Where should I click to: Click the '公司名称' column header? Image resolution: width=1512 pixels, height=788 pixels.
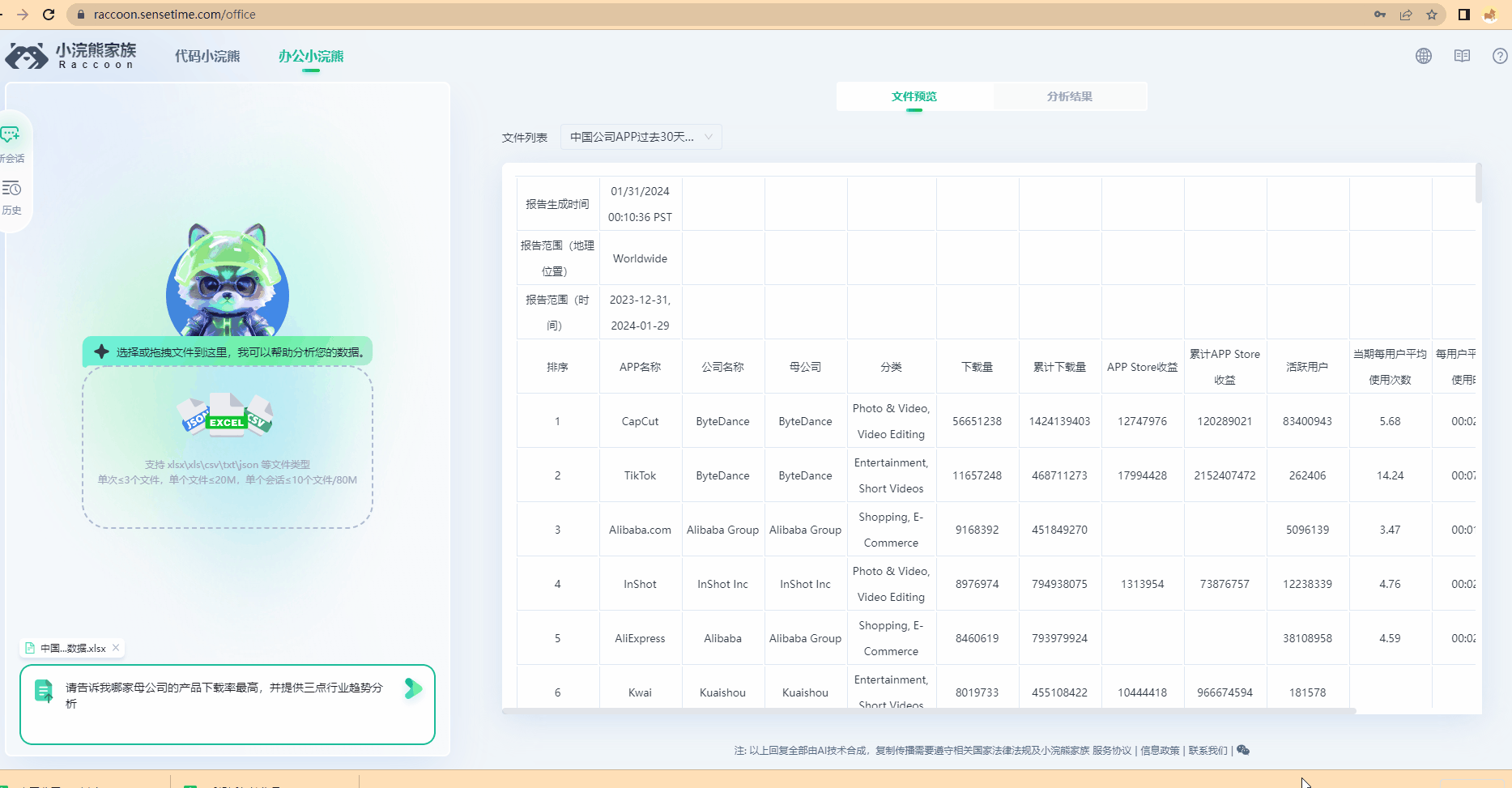[x=722, y=367]
